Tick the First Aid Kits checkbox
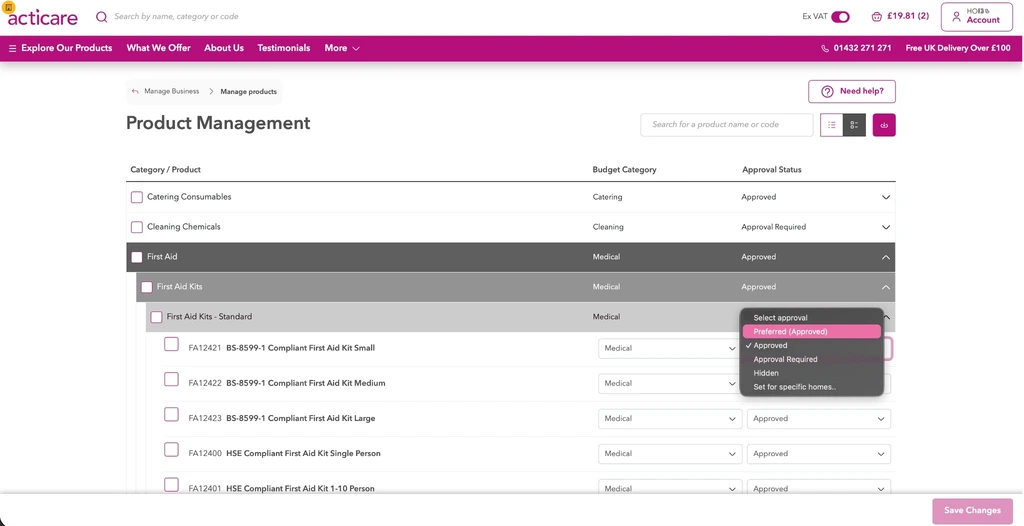The height and width of the screenshot is (526, 1024). [146, 288]
